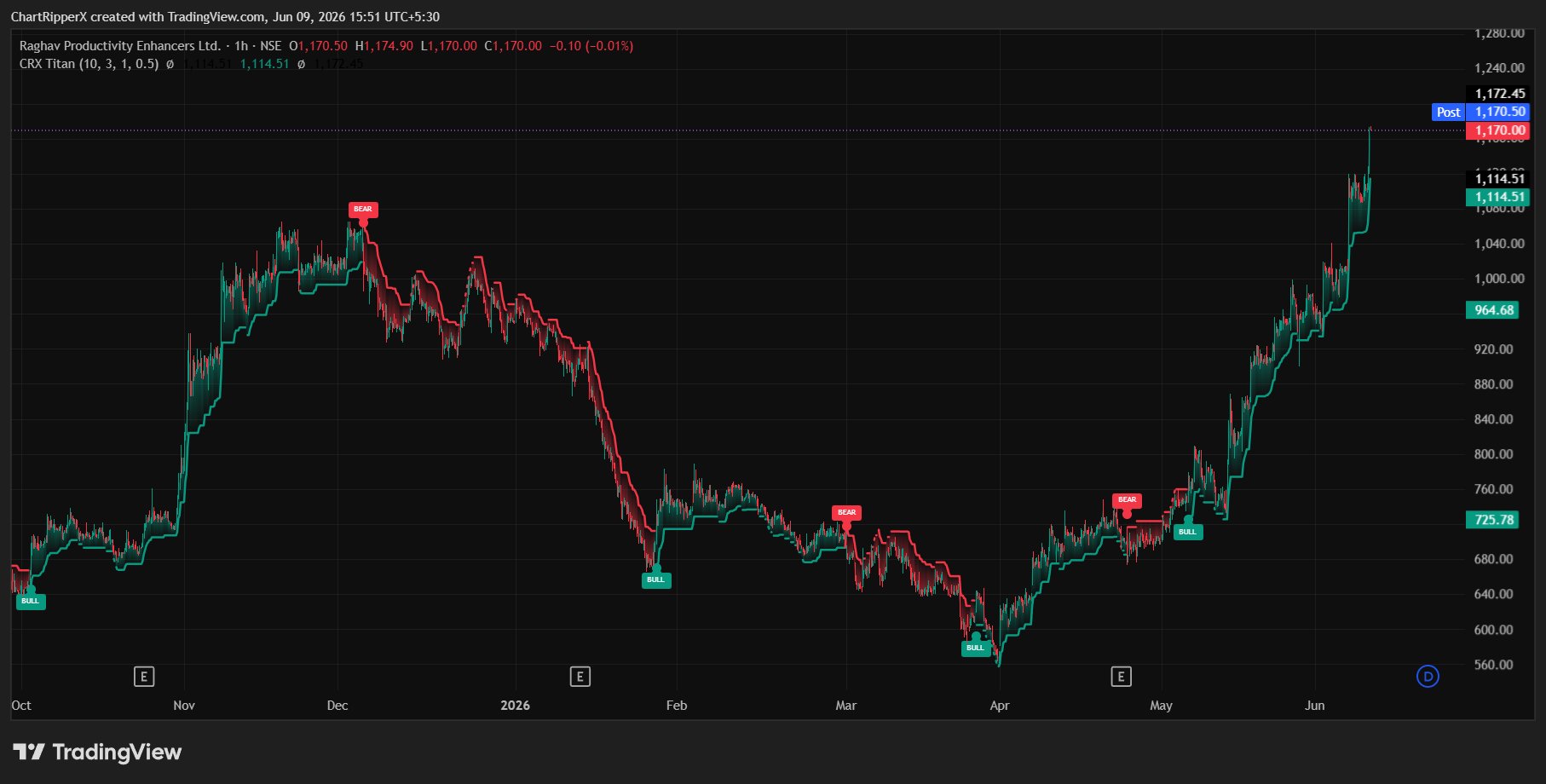Click the open value O1,170.50
This screenshot has height=784, width=1546.
tap(318, 46)
